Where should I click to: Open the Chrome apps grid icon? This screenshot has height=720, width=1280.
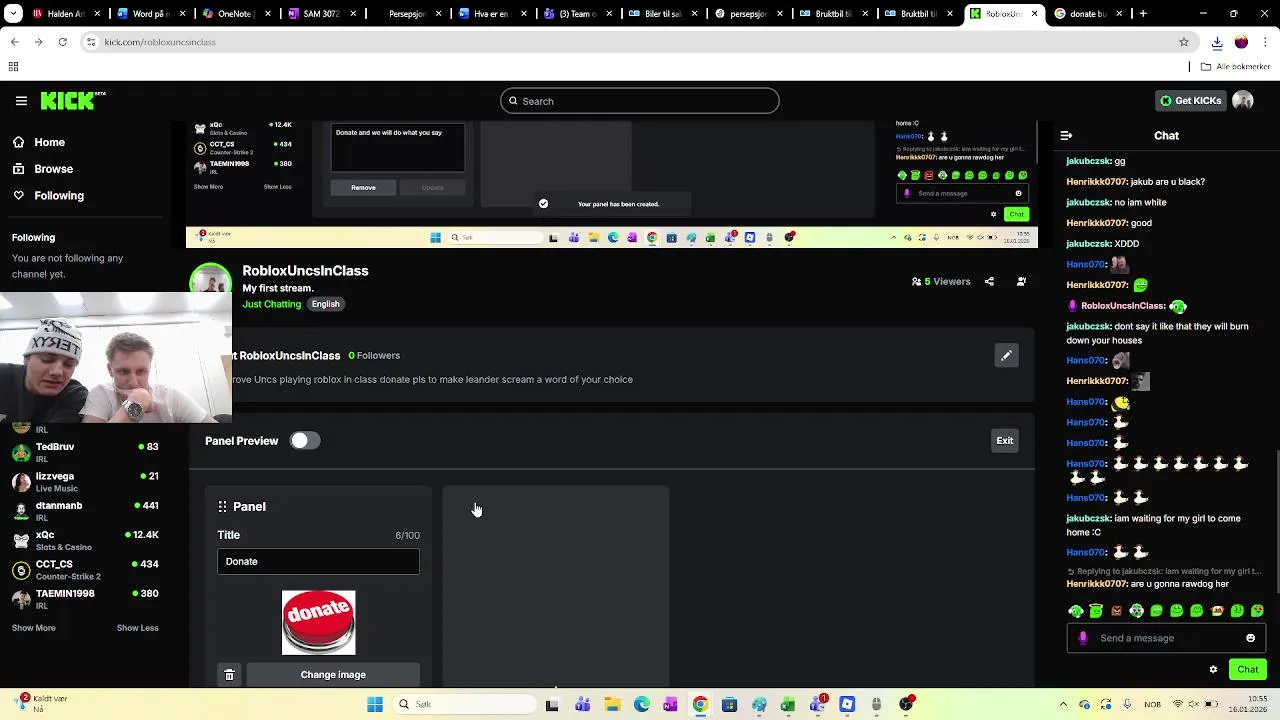[13, 67]
